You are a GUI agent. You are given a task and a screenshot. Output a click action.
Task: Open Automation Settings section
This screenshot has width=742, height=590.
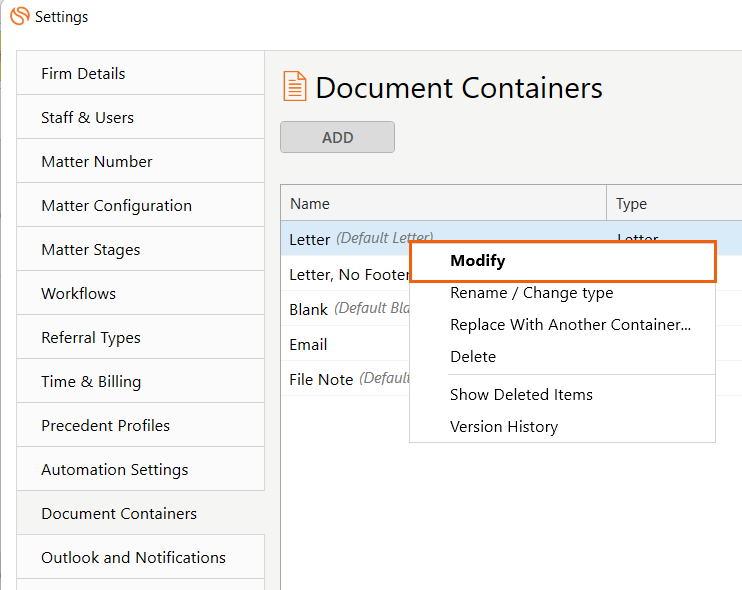click(114, 470)
